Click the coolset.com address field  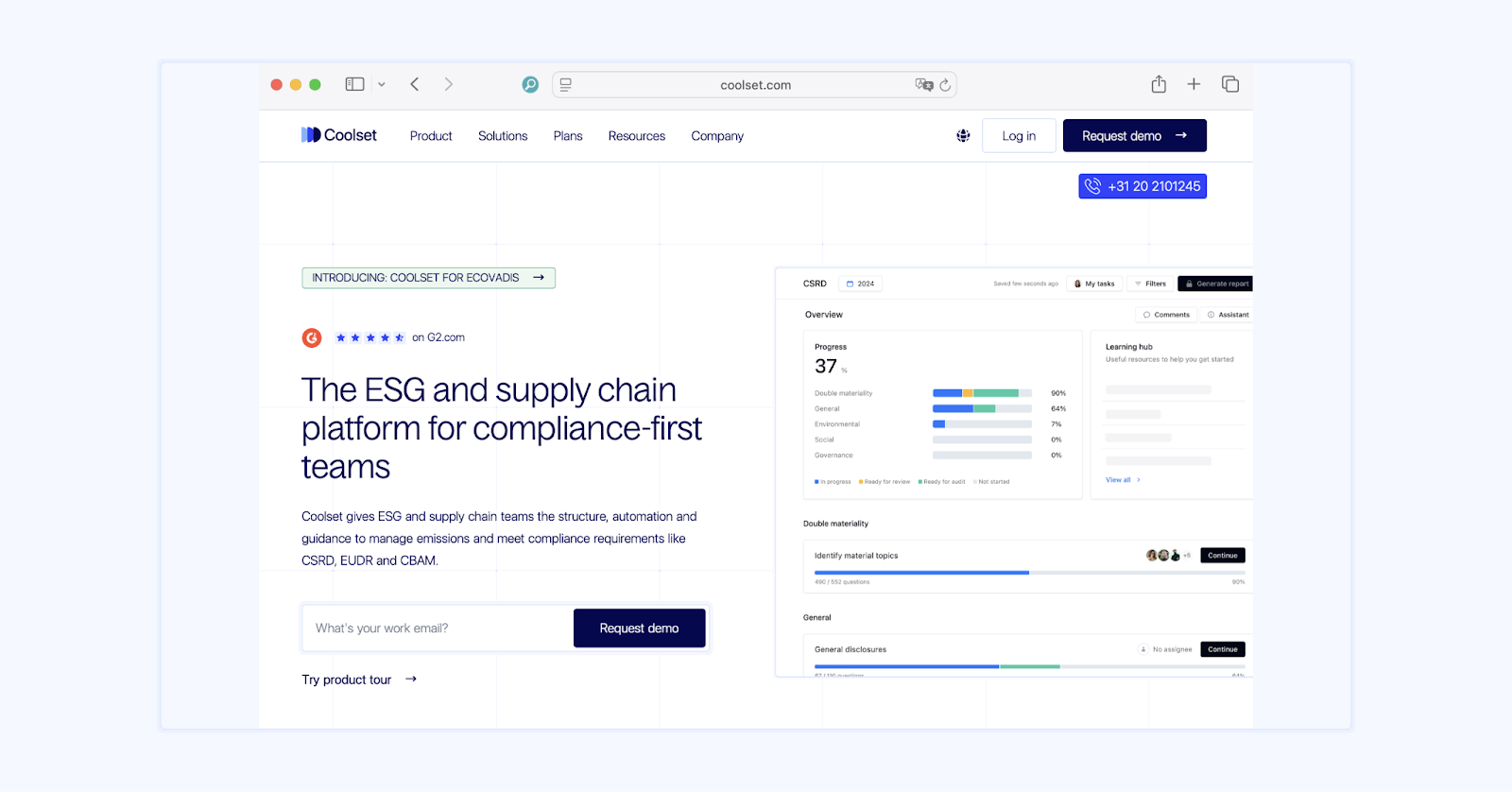755,85
